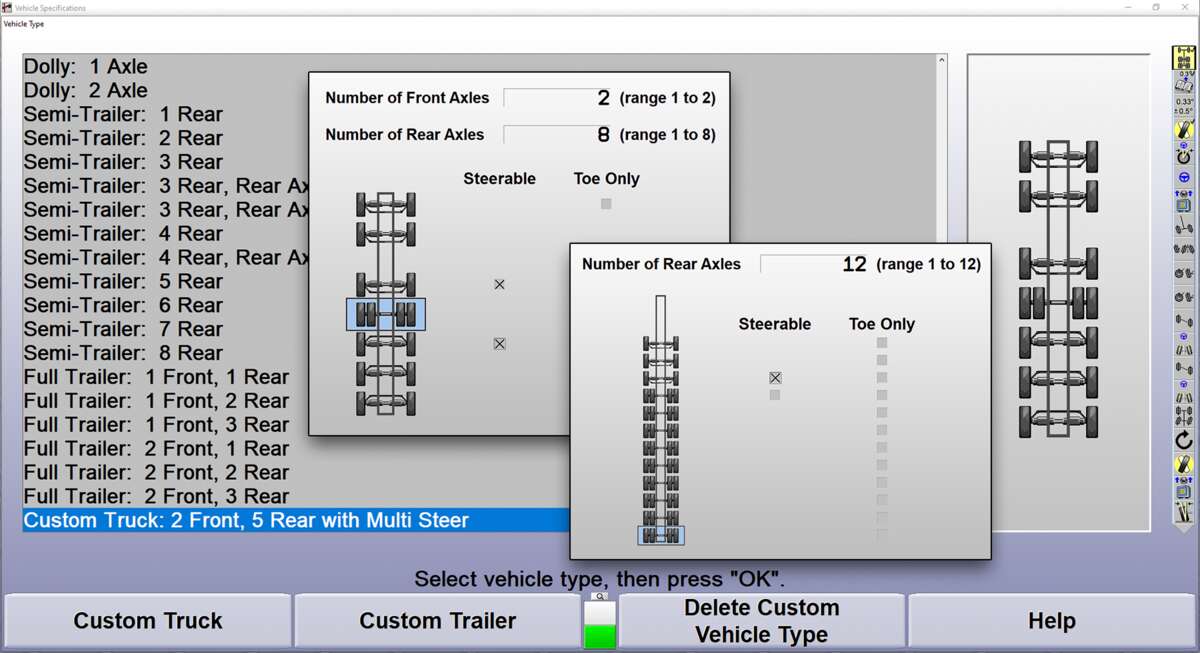This screenshot has height=653, width=1200.
Task: Click Delete Custom Vehicle Type button
Action: click(761, 621)
